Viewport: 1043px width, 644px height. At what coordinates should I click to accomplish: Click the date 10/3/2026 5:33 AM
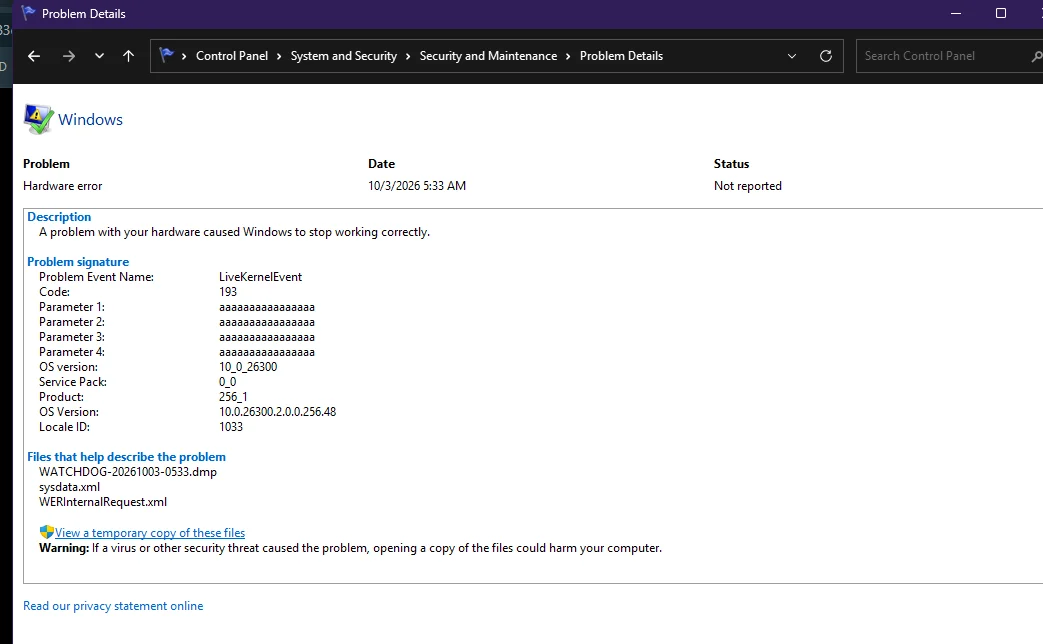pos(416,186)
